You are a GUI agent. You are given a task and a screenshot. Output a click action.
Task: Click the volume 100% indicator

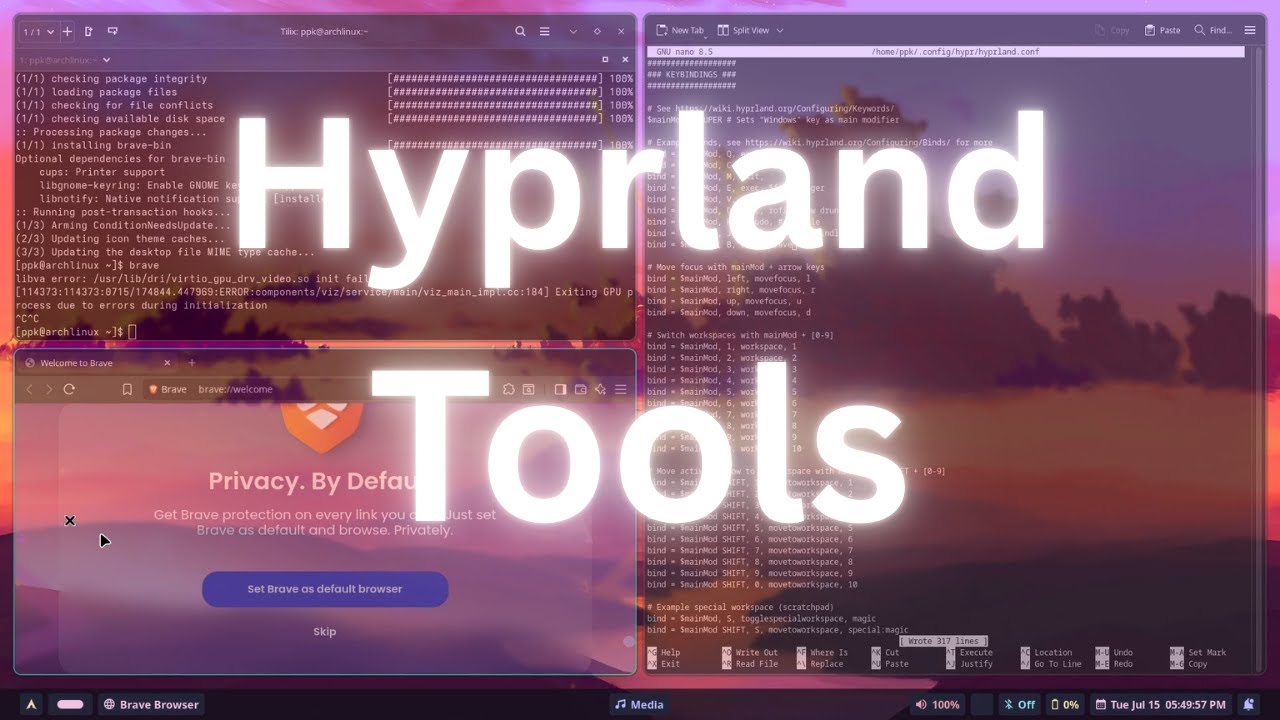(938, 704)
